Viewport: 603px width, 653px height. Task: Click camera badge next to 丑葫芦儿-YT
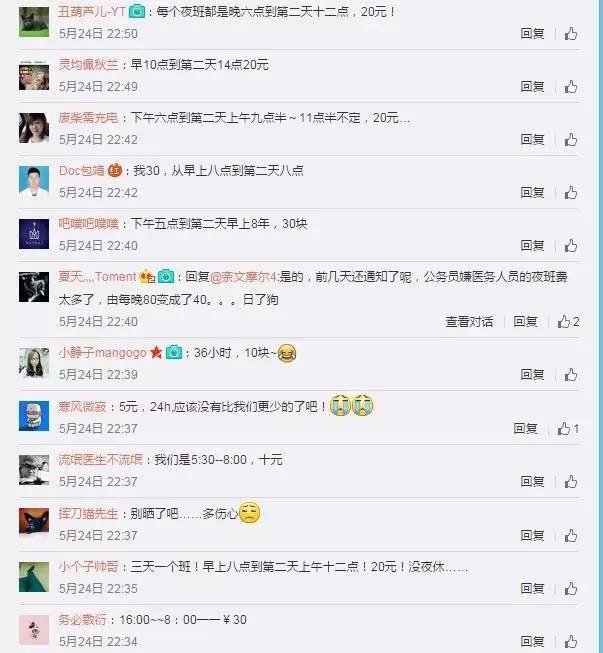coord(137,12)
